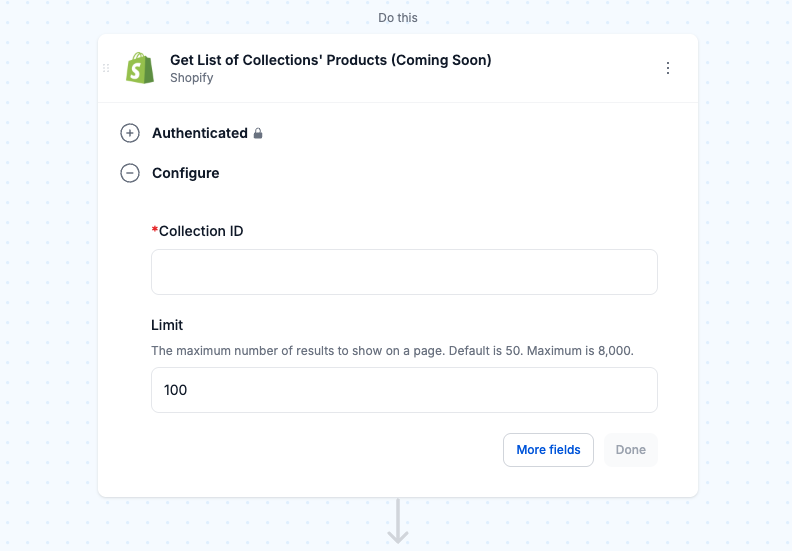
Task: Expand the Authenticated section with the plus icon
Action: pos(130,133)
